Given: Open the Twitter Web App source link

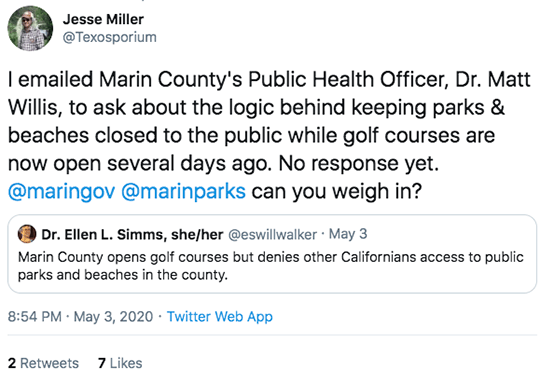Looking at the screenshot, I should coord(220,317).
